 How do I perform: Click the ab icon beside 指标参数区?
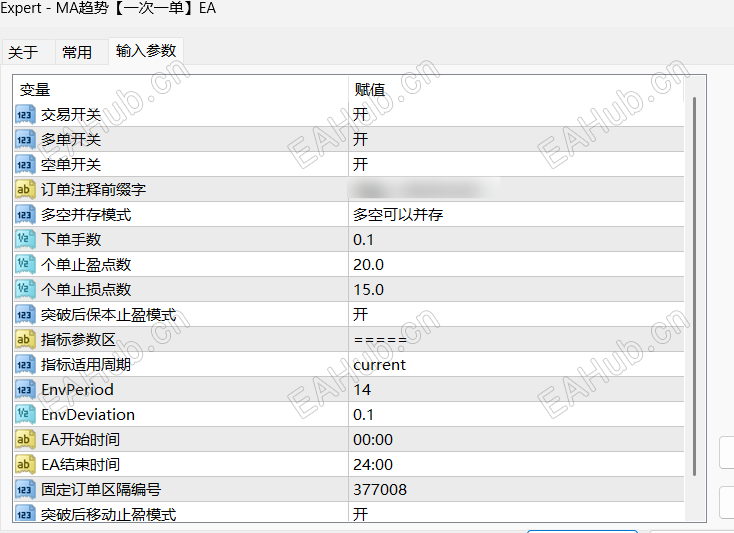pyautogui.click(x=25, y=340)
